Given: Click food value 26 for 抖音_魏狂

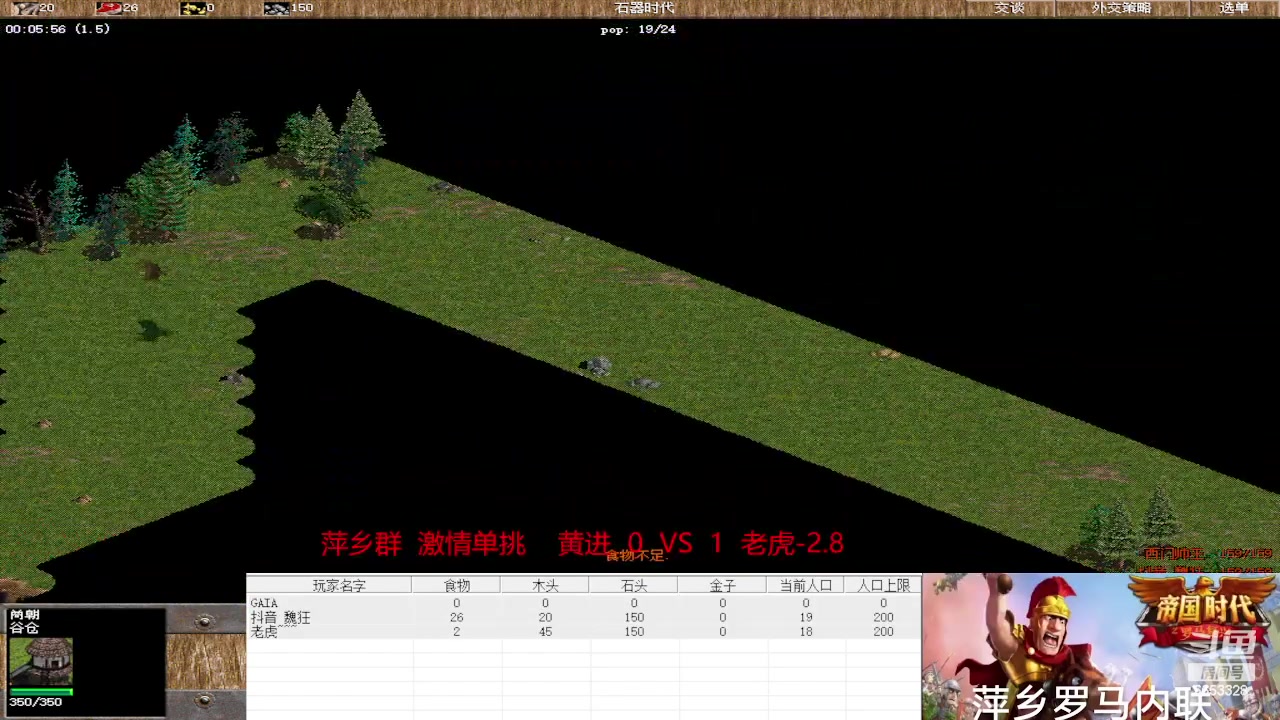Looking at the screenshot, I should (457, 618).
